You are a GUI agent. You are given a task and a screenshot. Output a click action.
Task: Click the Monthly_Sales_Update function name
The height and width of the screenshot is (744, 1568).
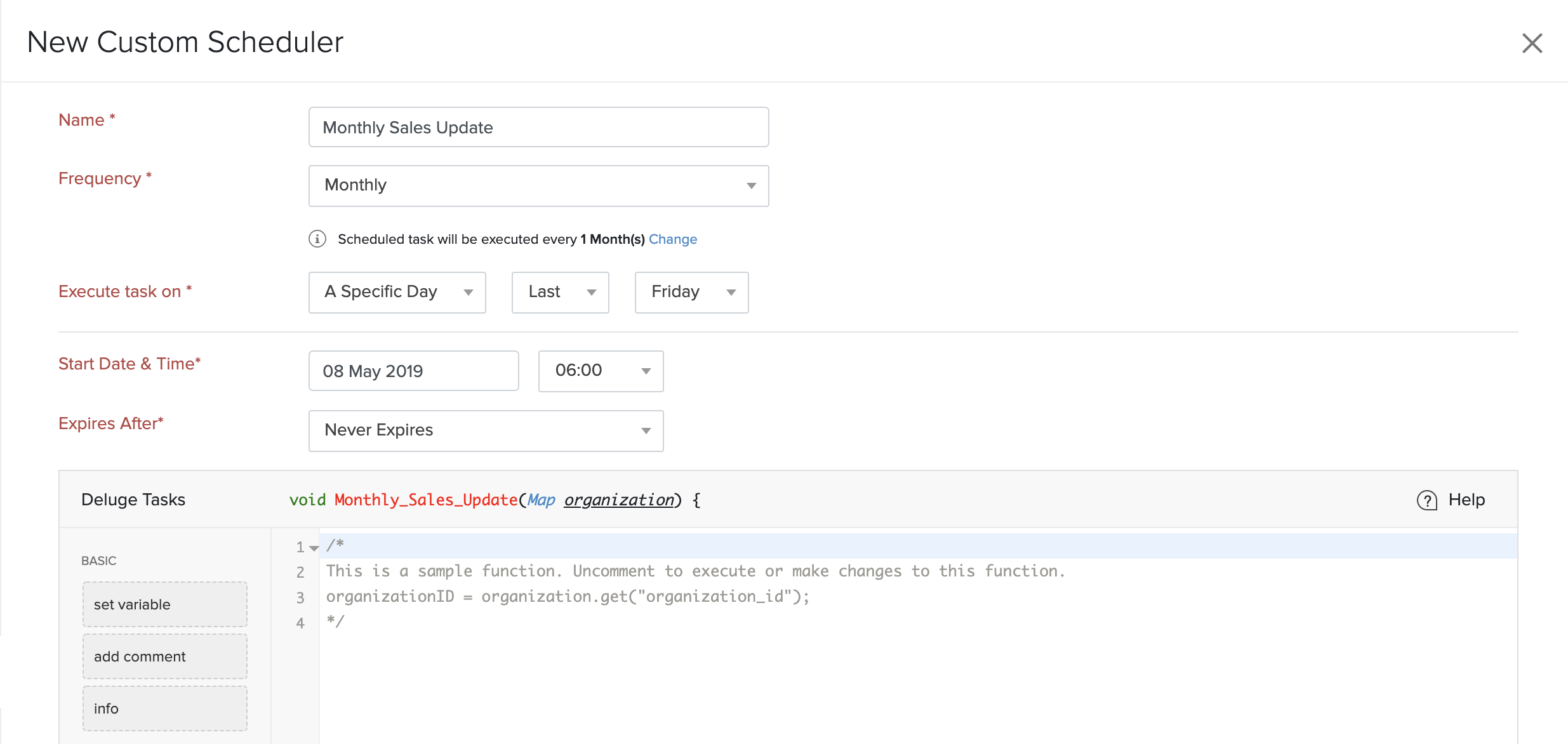(x=426, y=500)
